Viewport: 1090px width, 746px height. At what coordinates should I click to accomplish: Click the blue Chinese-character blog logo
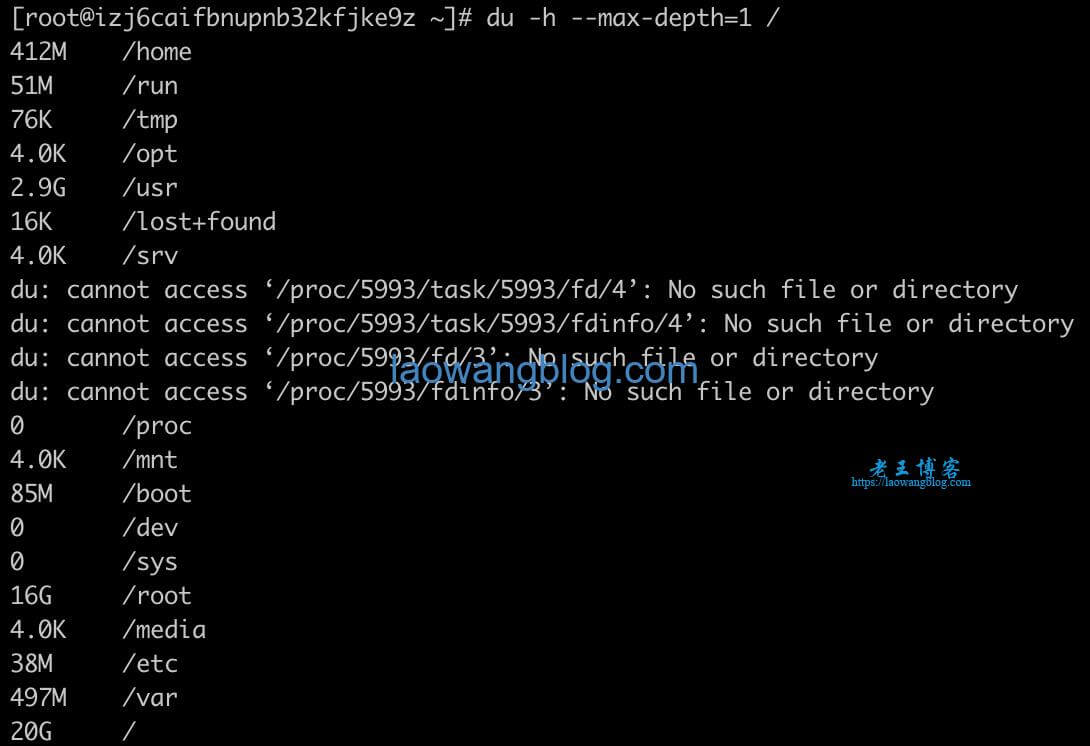(914, 467)
